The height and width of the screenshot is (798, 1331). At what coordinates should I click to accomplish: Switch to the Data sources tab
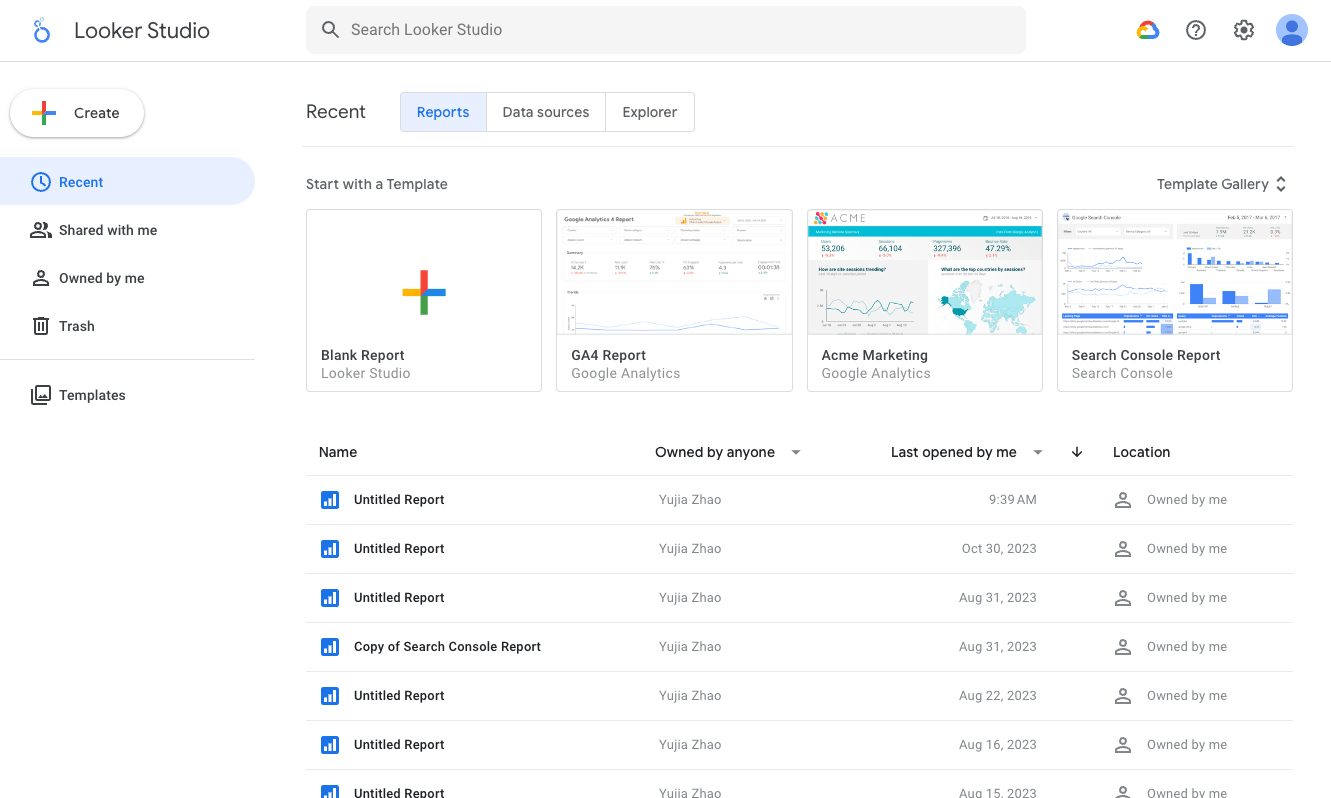point(545,112)
